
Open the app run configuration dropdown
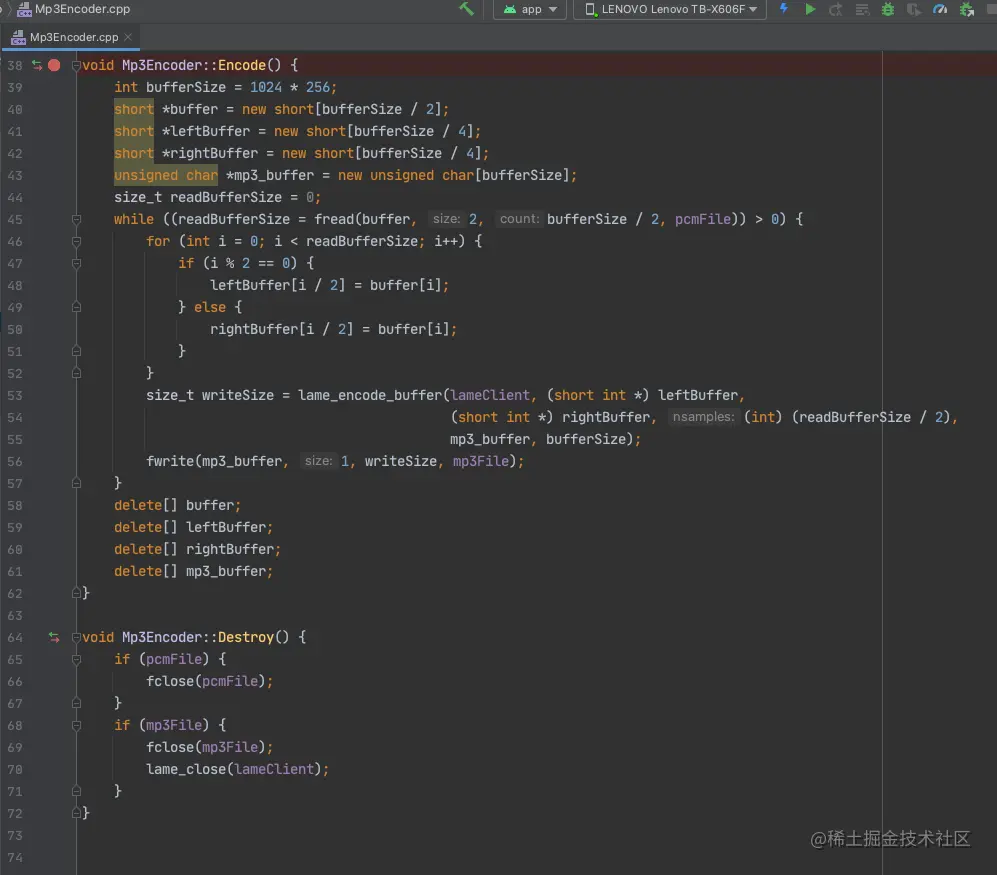(530, 10)
